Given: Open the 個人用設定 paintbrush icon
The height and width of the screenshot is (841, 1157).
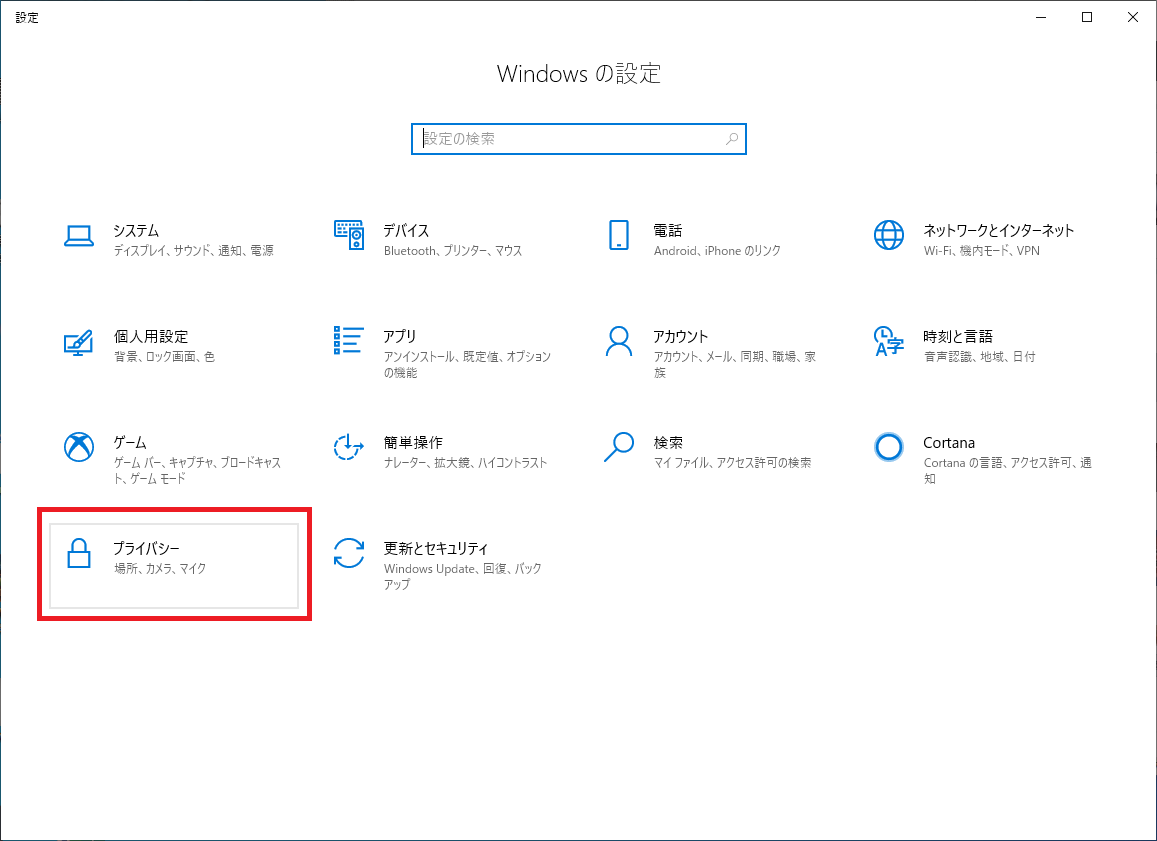Looking at the screenshot, I should 78,342.
